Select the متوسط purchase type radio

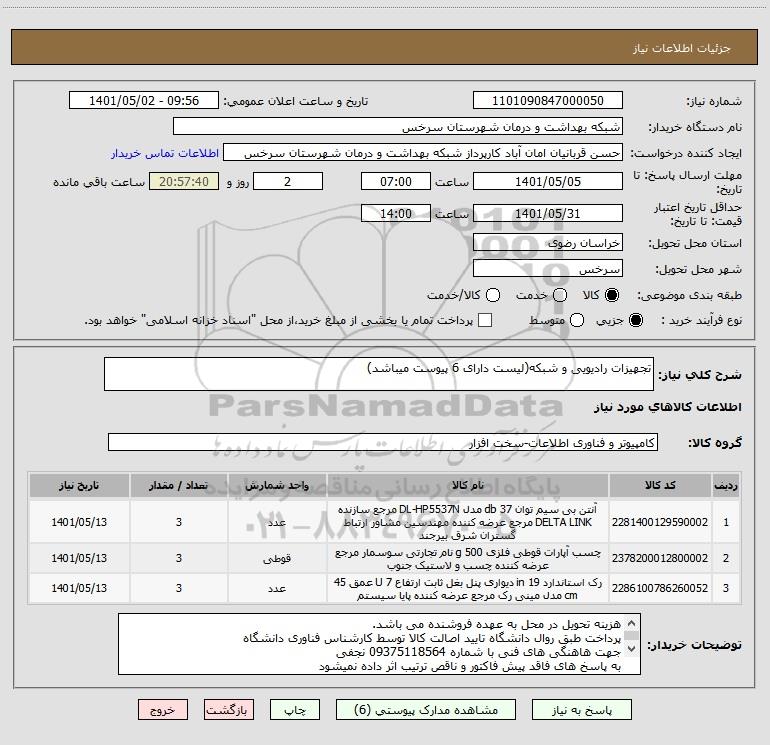tap(577, 320)
